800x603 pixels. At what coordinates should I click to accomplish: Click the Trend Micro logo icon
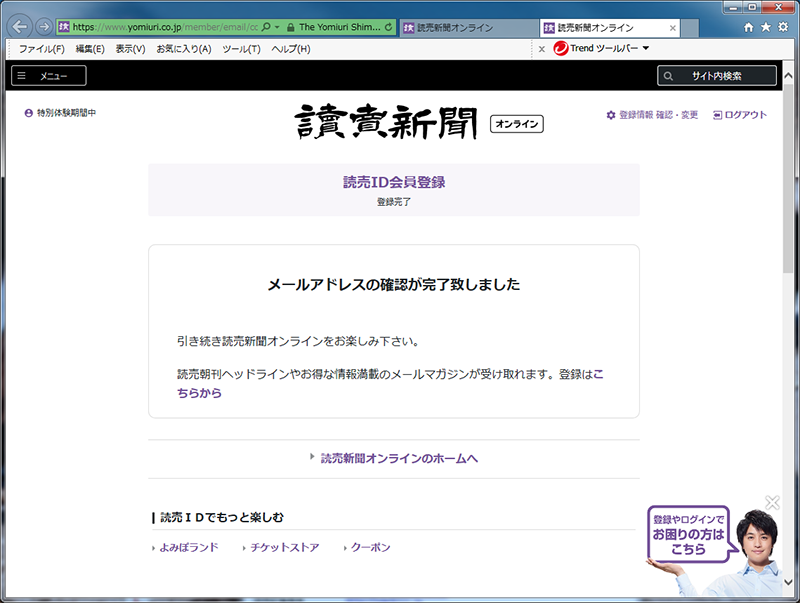[561, 48]
